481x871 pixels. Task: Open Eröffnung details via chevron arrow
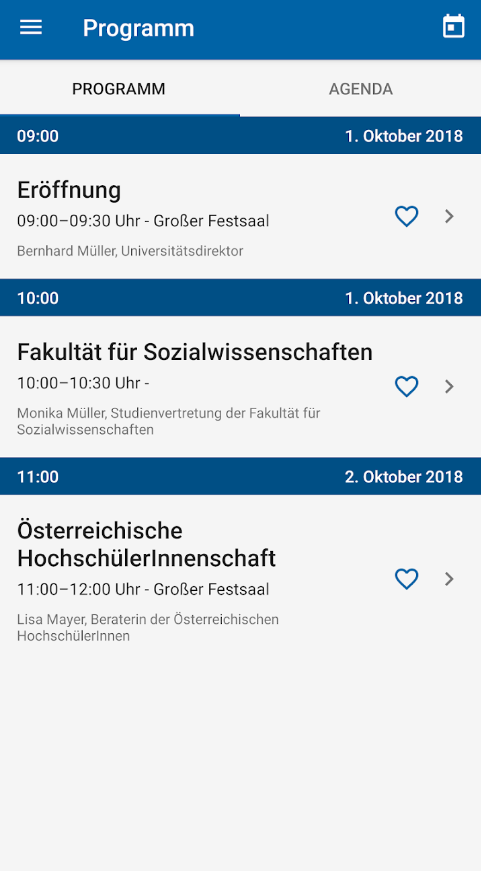point(450,216)
